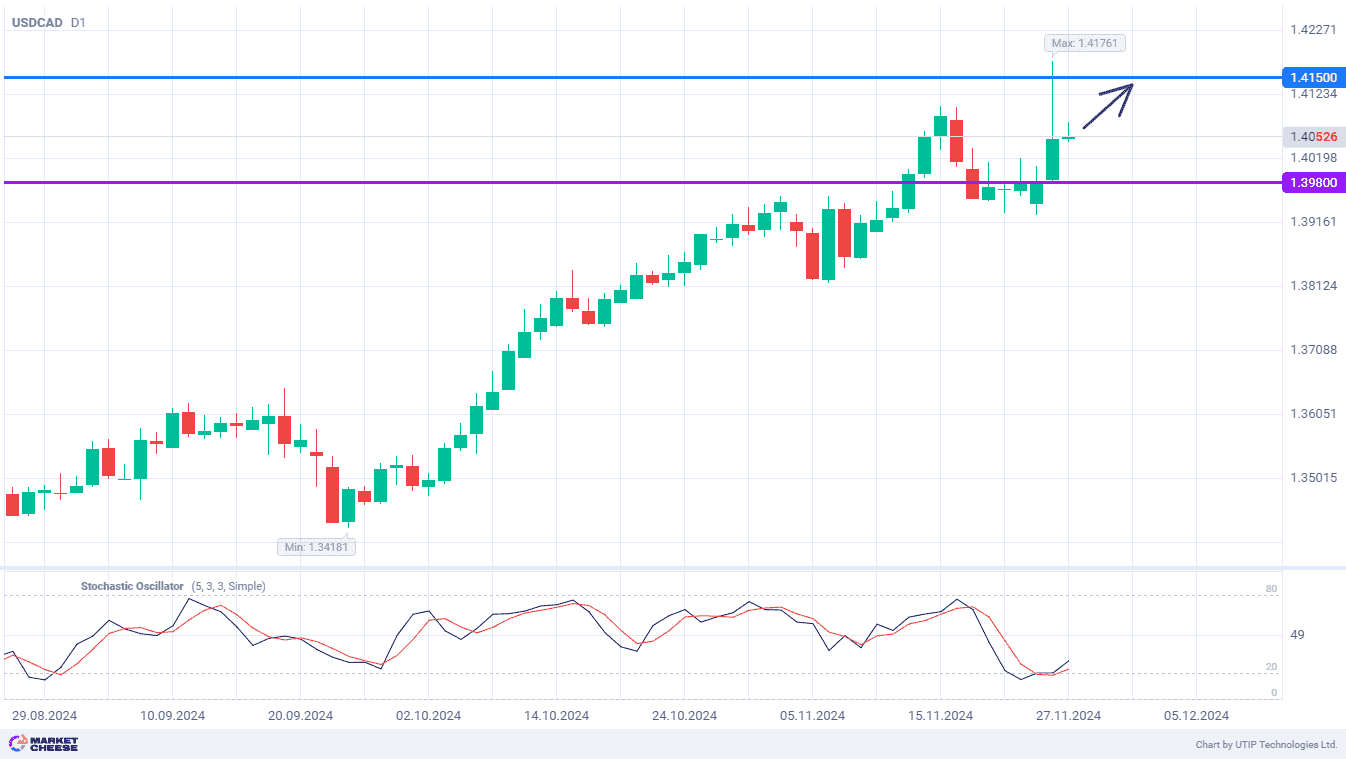1346x759 pixels.
Task: Click the Stochastic Oscillator indicator title
Action: pos(132,586)
